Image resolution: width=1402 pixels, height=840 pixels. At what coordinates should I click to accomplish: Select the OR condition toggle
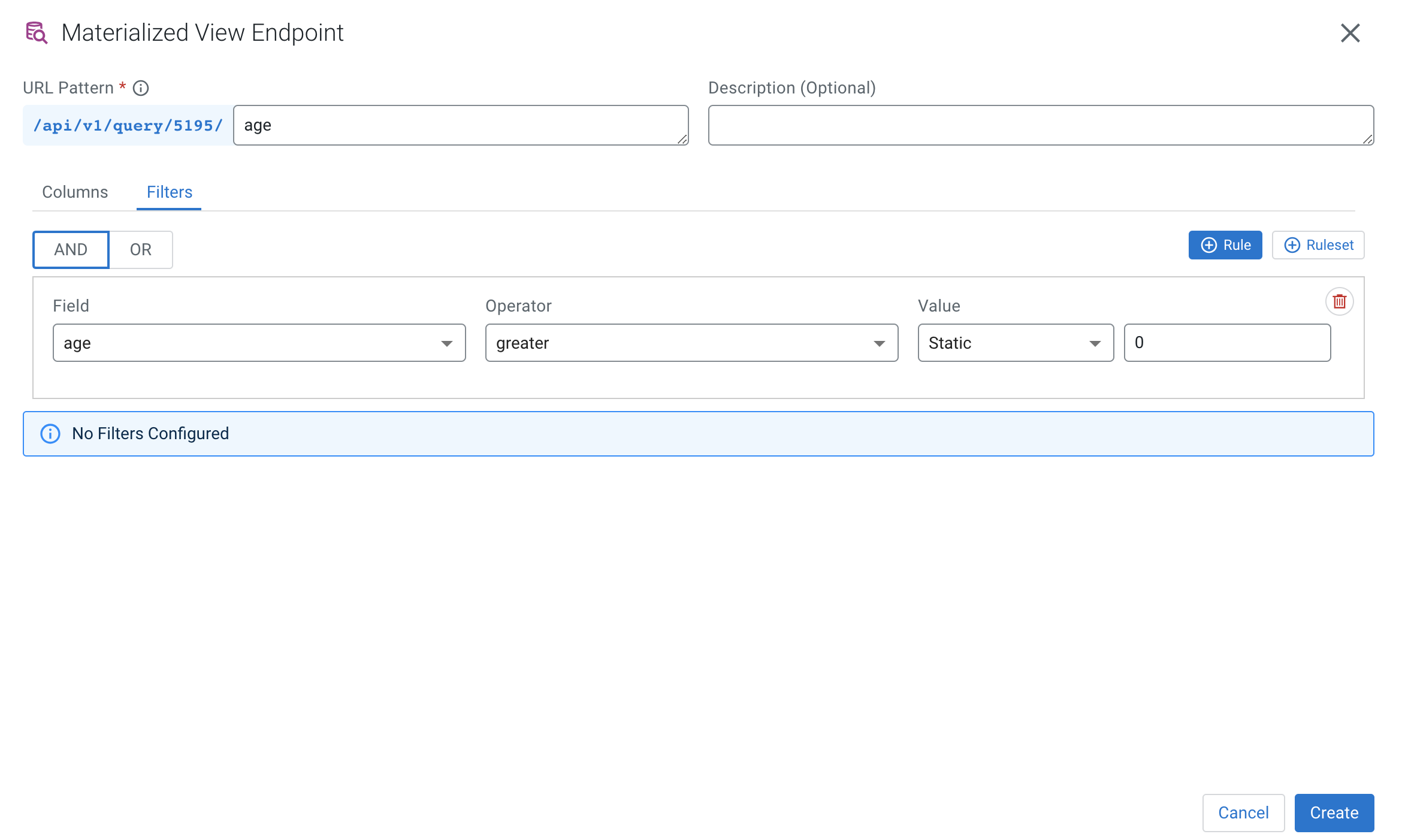tap(141, 249)
